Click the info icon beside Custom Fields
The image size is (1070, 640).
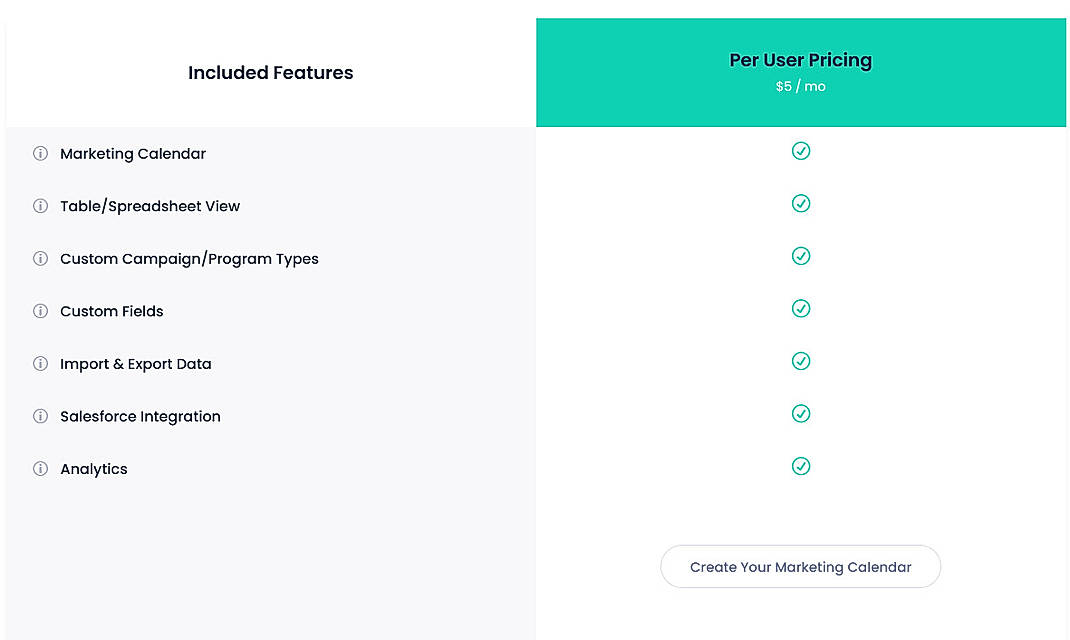(40, 311)
